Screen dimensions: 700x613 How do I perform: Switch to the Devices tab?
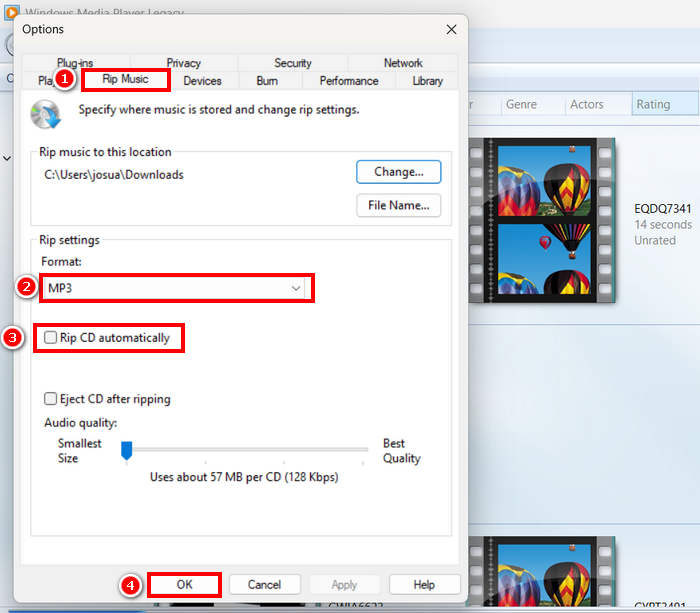202,81
